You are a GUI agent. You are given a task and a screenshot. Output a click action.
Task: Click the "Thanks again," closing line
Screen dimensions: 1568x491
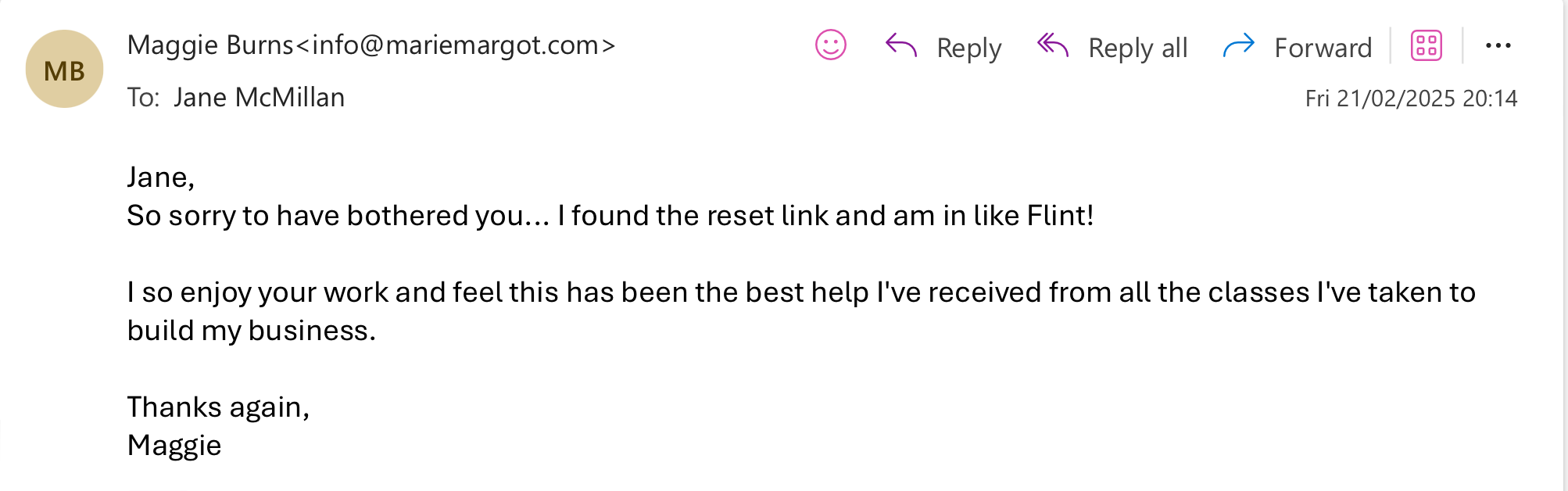coord(218,407)
